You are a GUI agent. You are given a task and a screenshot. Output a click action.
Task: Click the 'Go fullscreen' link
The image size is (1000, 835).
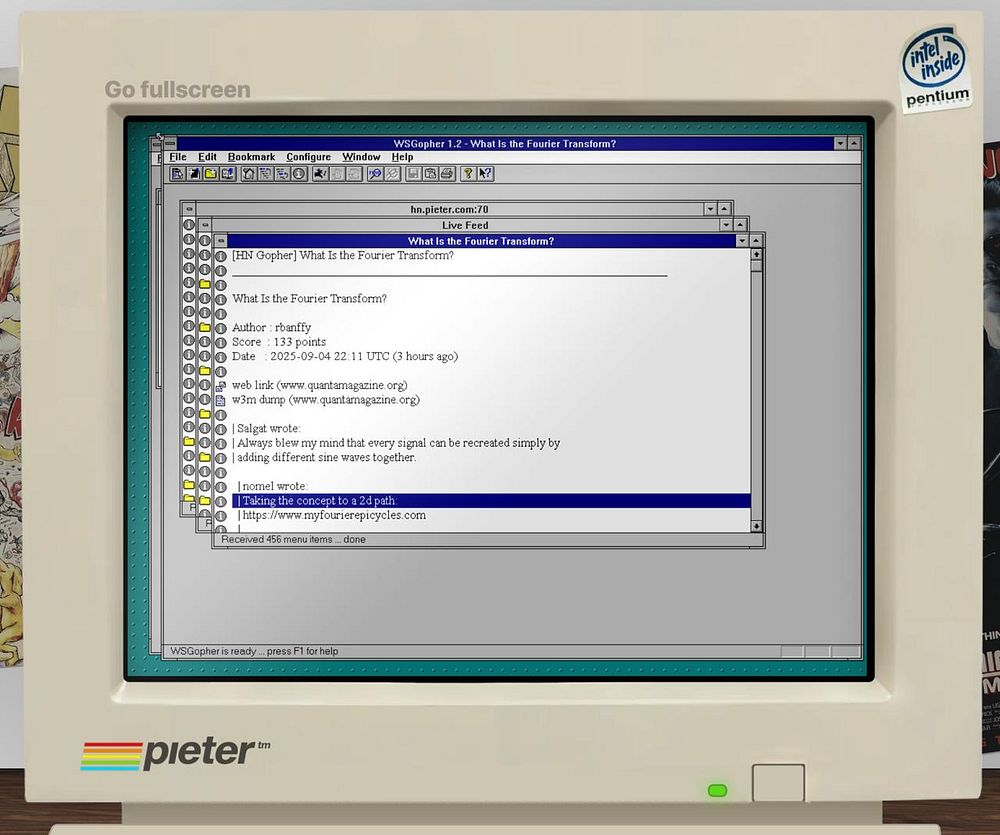[x=177, y=89]
